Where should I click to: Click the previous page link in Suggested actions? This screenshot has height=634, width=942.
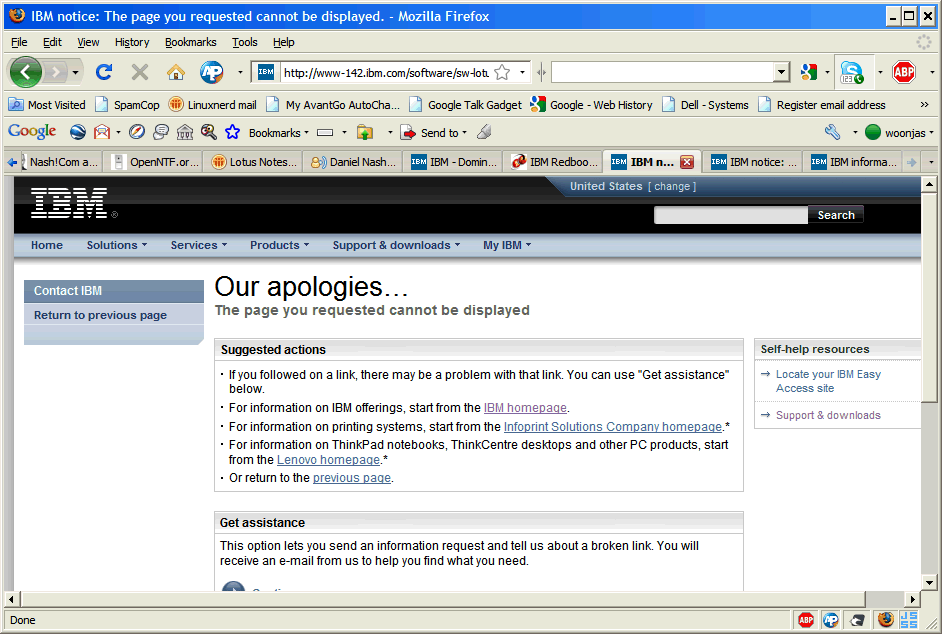351,478
